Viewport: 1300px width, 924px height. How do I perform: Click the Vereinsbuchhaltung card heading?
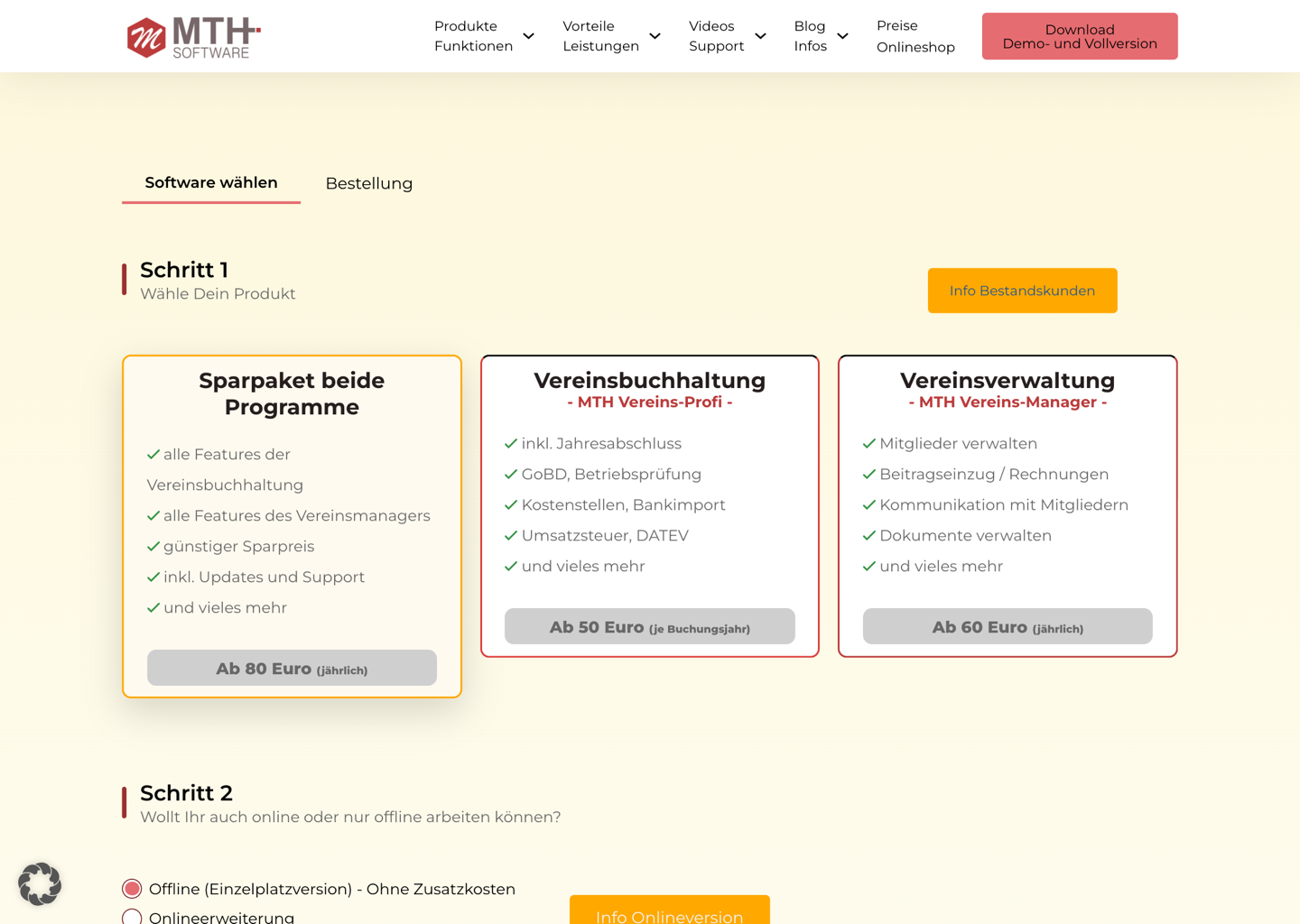650,380
